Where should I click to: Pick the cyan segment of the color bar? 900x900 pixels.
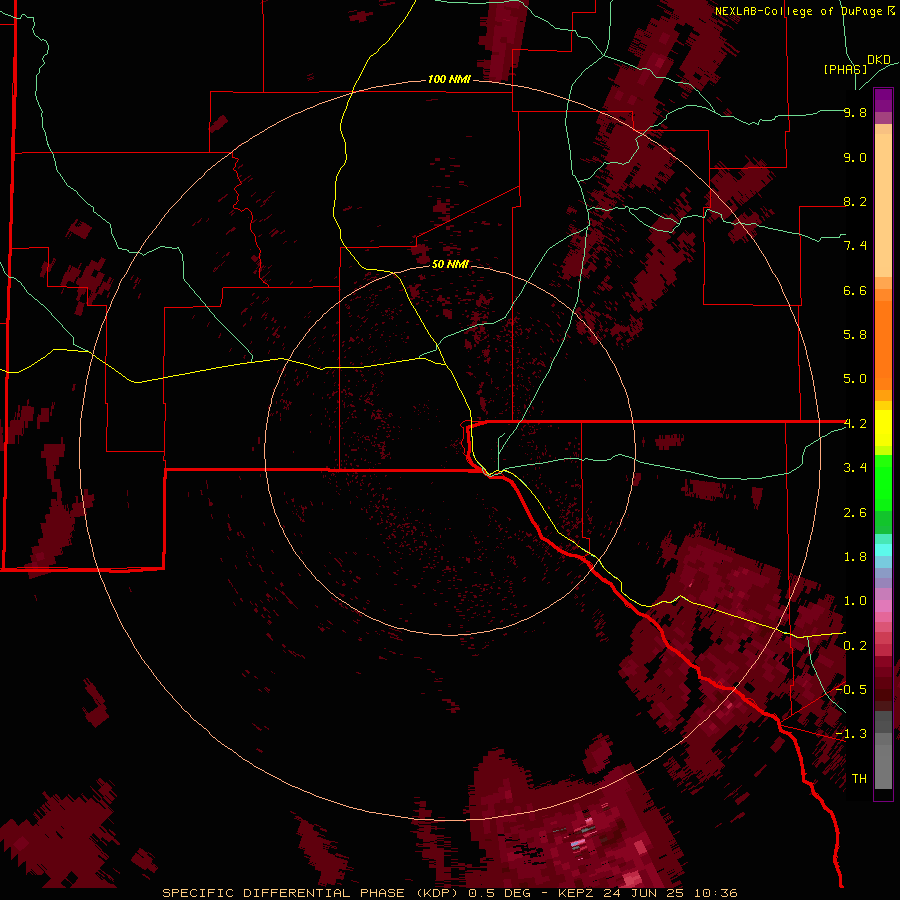click(x=883, y=550)
